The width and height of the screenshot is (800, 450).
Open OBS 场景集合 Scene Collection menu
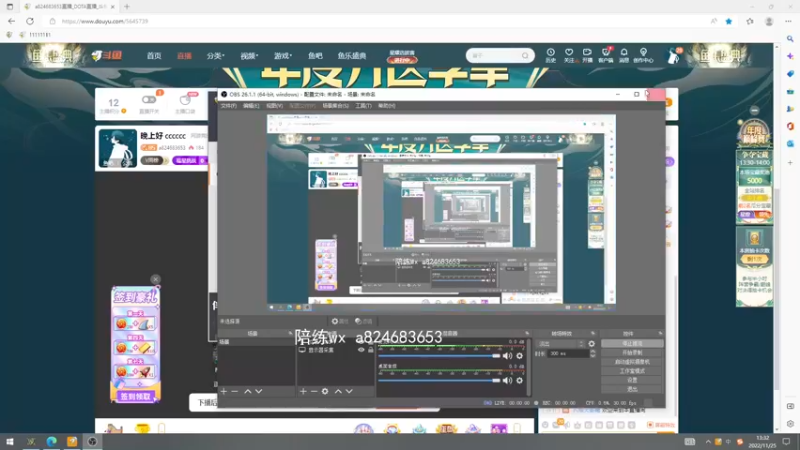pos(335,106)
